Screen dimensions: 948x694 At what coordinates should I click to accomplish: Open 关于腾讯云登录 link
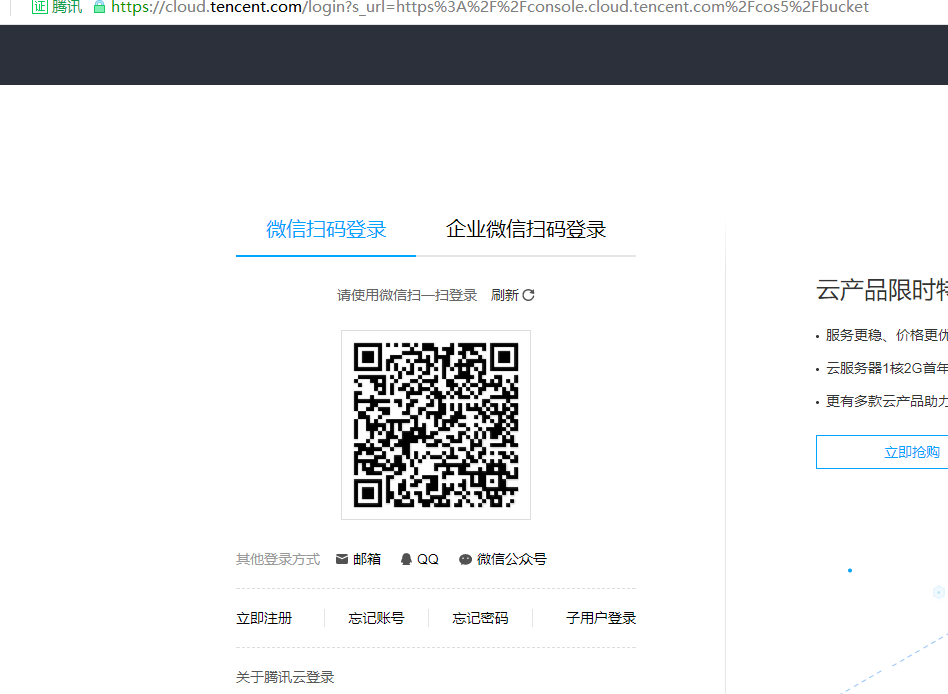[285, 677]
